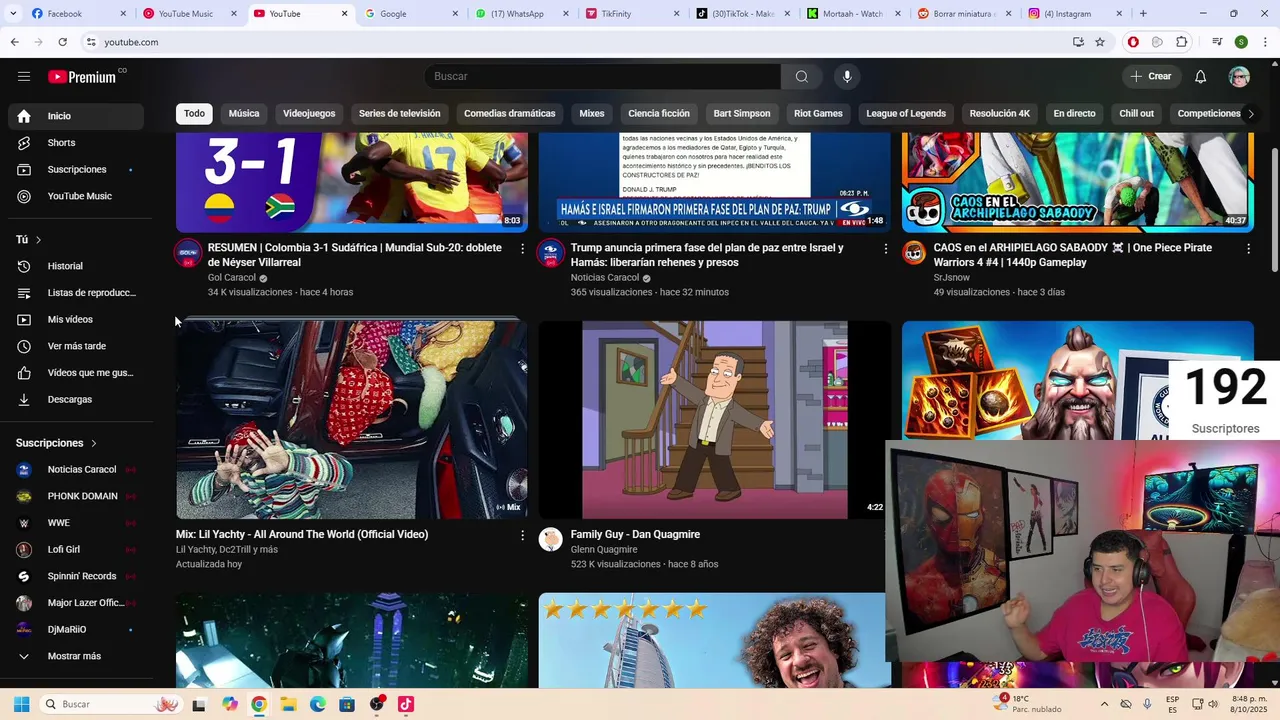The image size is (1280, 720).
Task: Select the En directo chip
Action: [1074, 114]
